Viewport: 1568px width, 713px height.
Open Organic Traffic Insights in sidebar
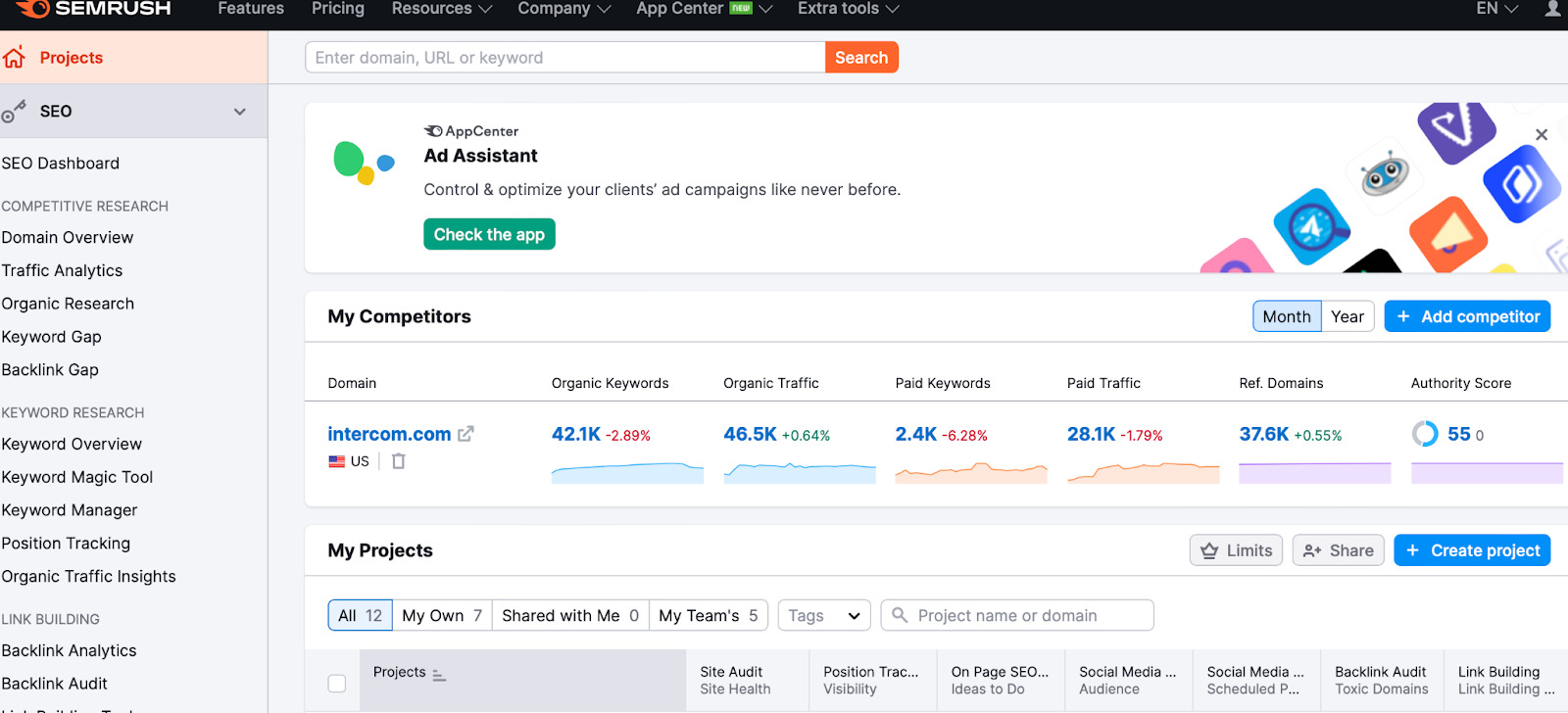tap(89, 577)
